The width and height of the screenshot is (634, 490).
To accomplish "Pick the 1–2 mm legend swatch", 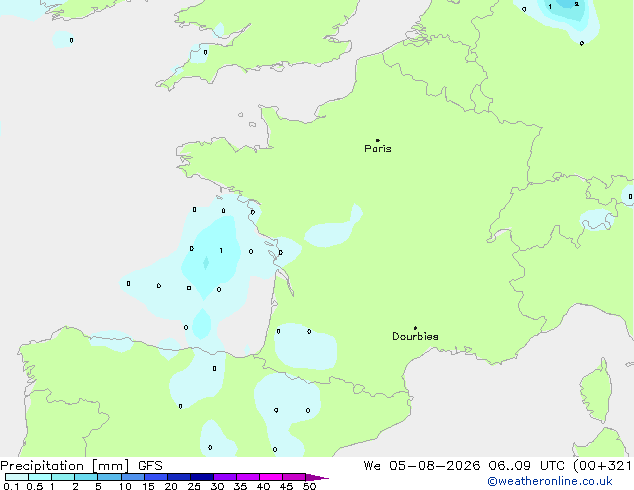I will pyautogui.click(x=63, y=477).
